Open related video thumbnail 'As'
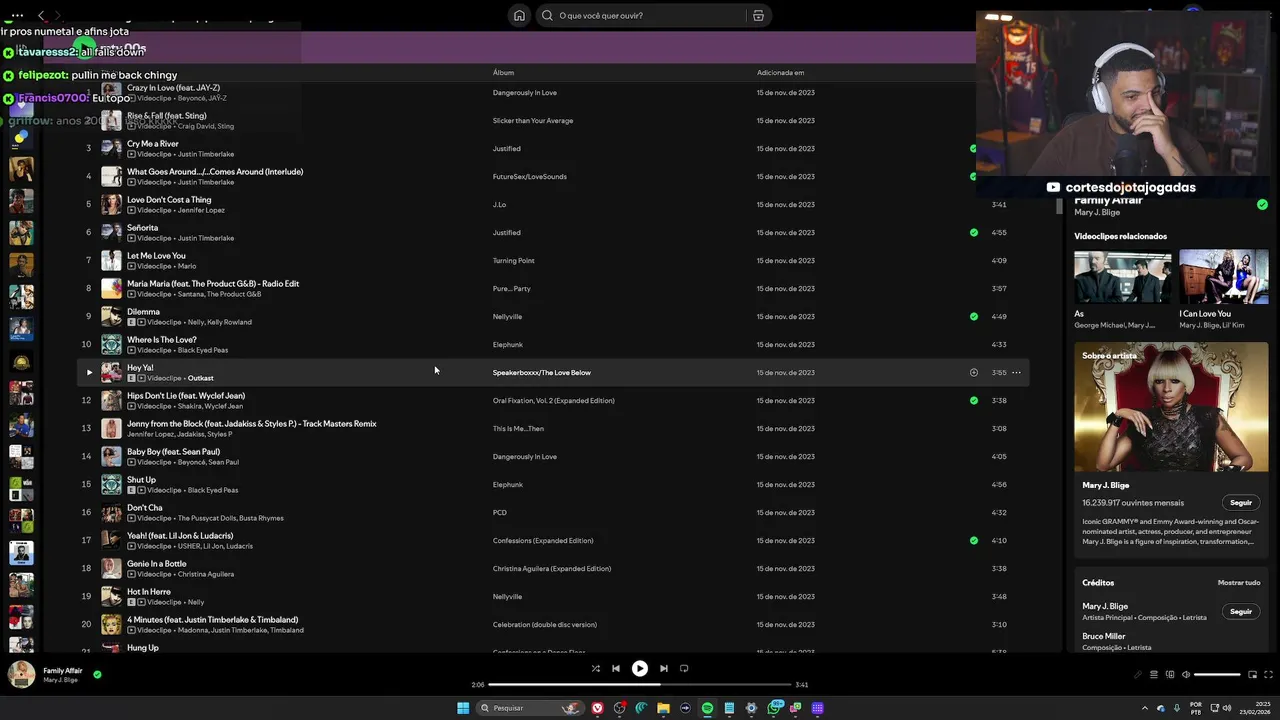The height and width of the screenshot is (720, 1280). point(1122,277)
